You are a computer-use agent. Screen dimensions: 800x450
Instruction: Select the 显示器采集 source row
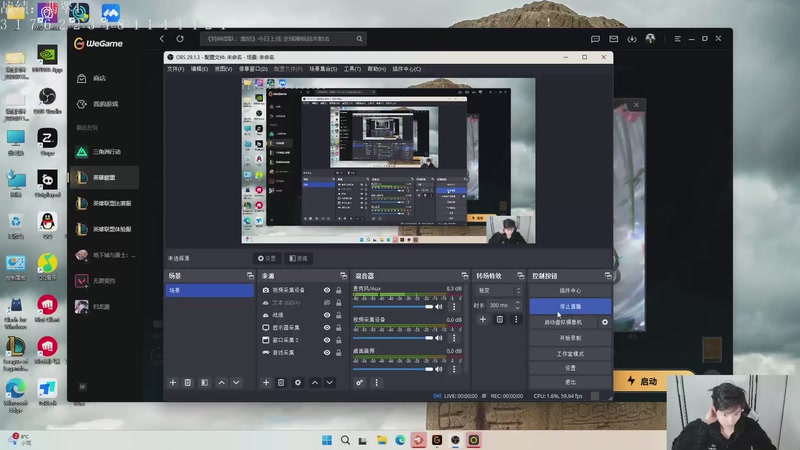[x=301, y=328]
